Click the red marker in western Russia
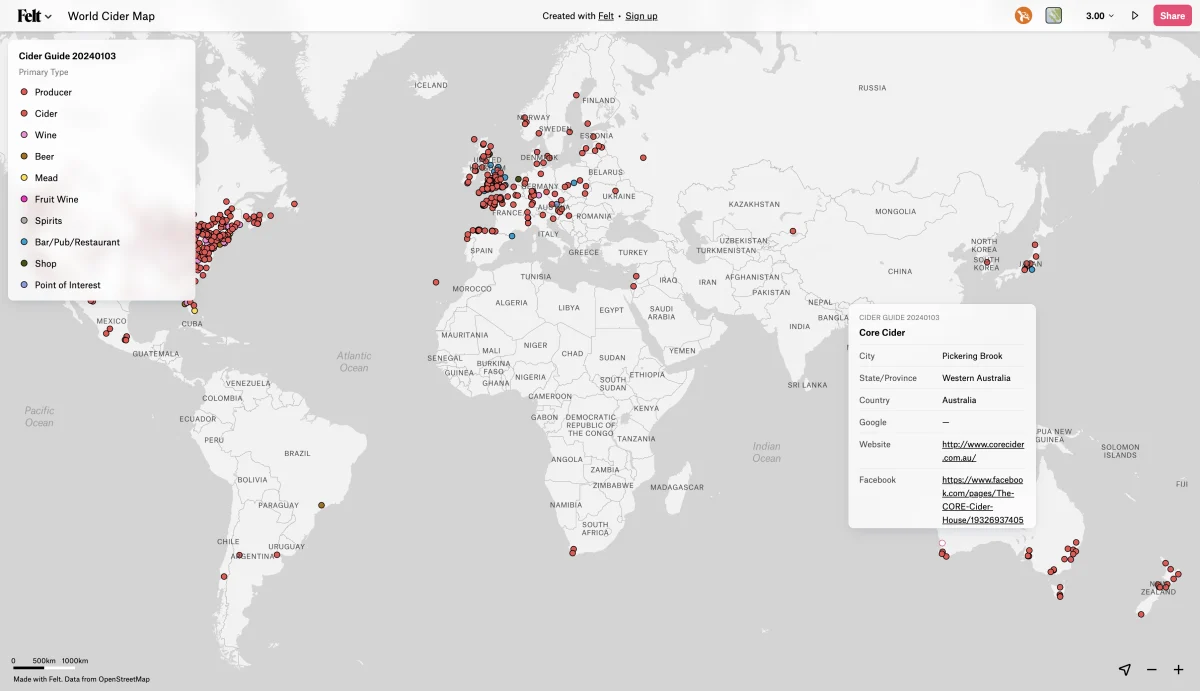The width and height of the screenshot is (1200, 691). coord(643,157)
